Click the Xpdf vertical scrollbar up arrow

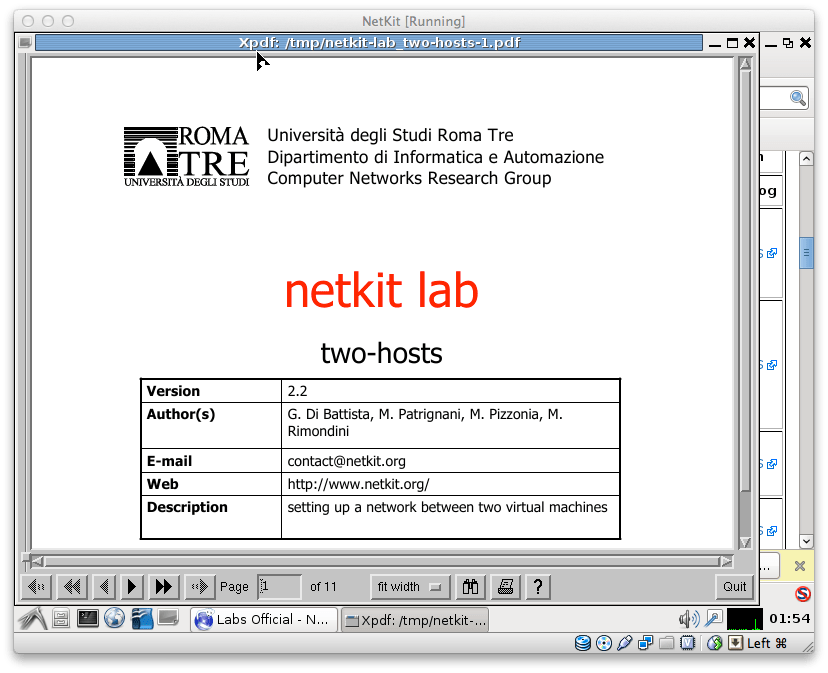745,64
